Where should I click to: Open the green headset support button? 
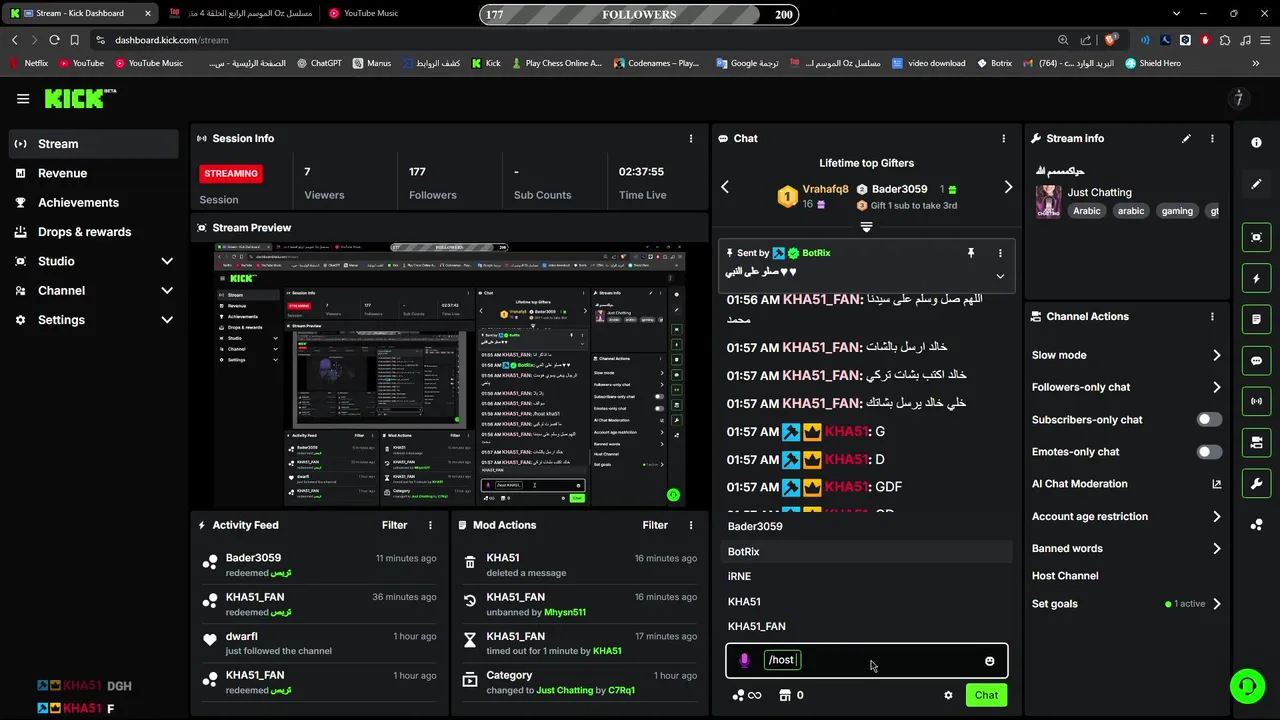point(1247,686)
